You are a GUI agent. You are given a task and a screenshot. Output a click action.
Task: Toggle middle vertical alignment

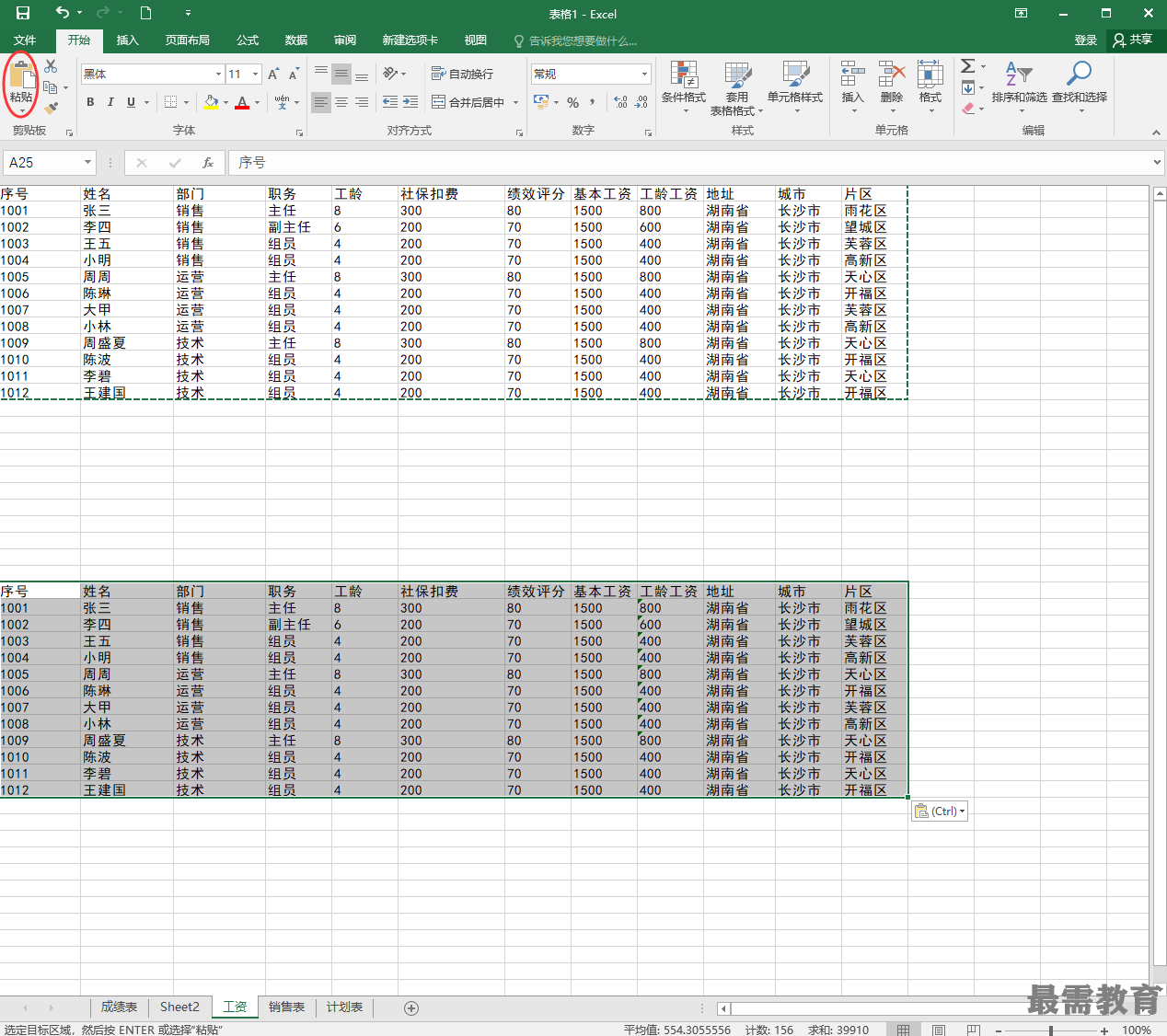341,74
